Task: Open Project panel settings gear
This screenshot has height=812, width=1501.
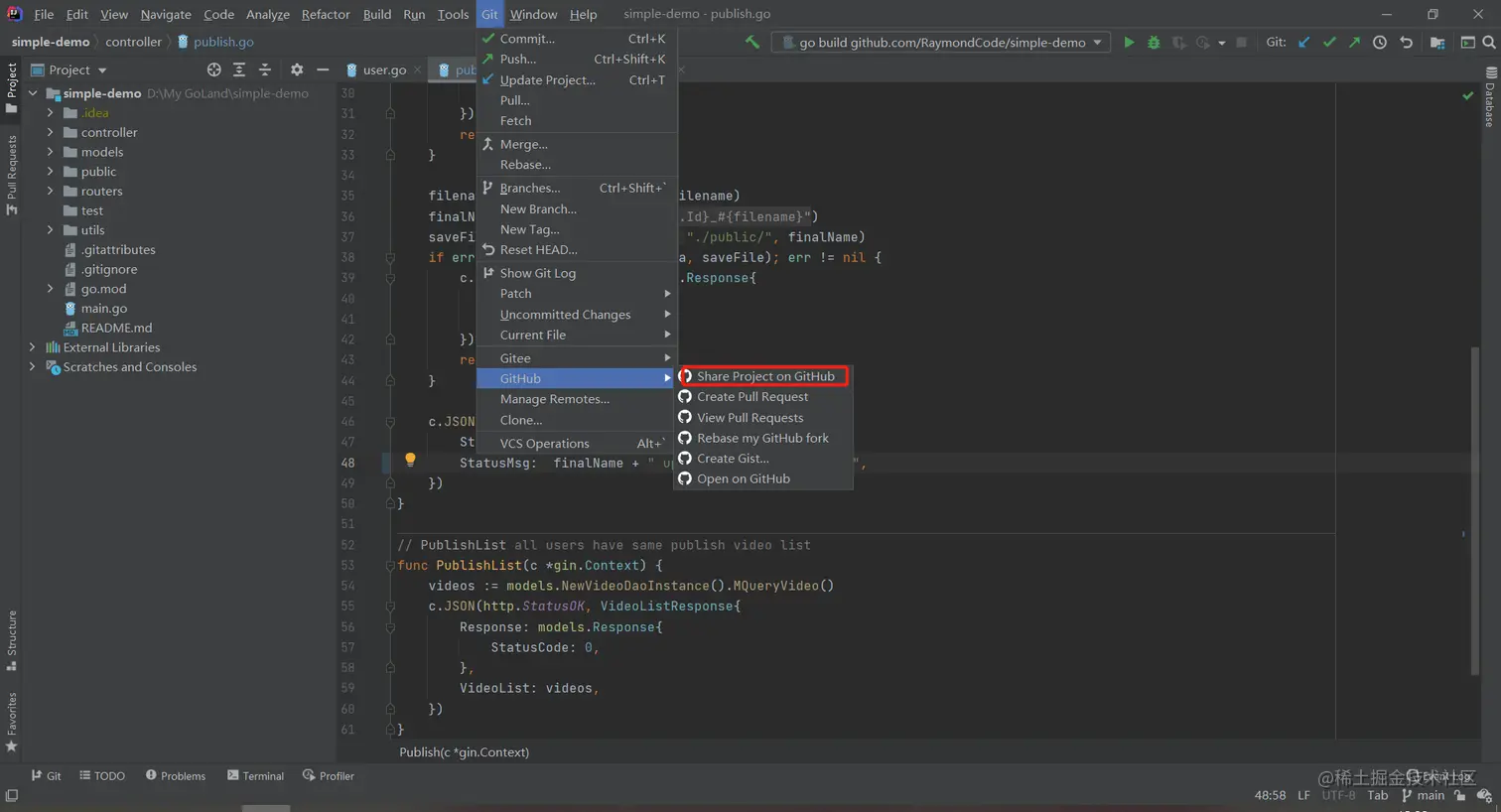Action: tap(297, 69)
